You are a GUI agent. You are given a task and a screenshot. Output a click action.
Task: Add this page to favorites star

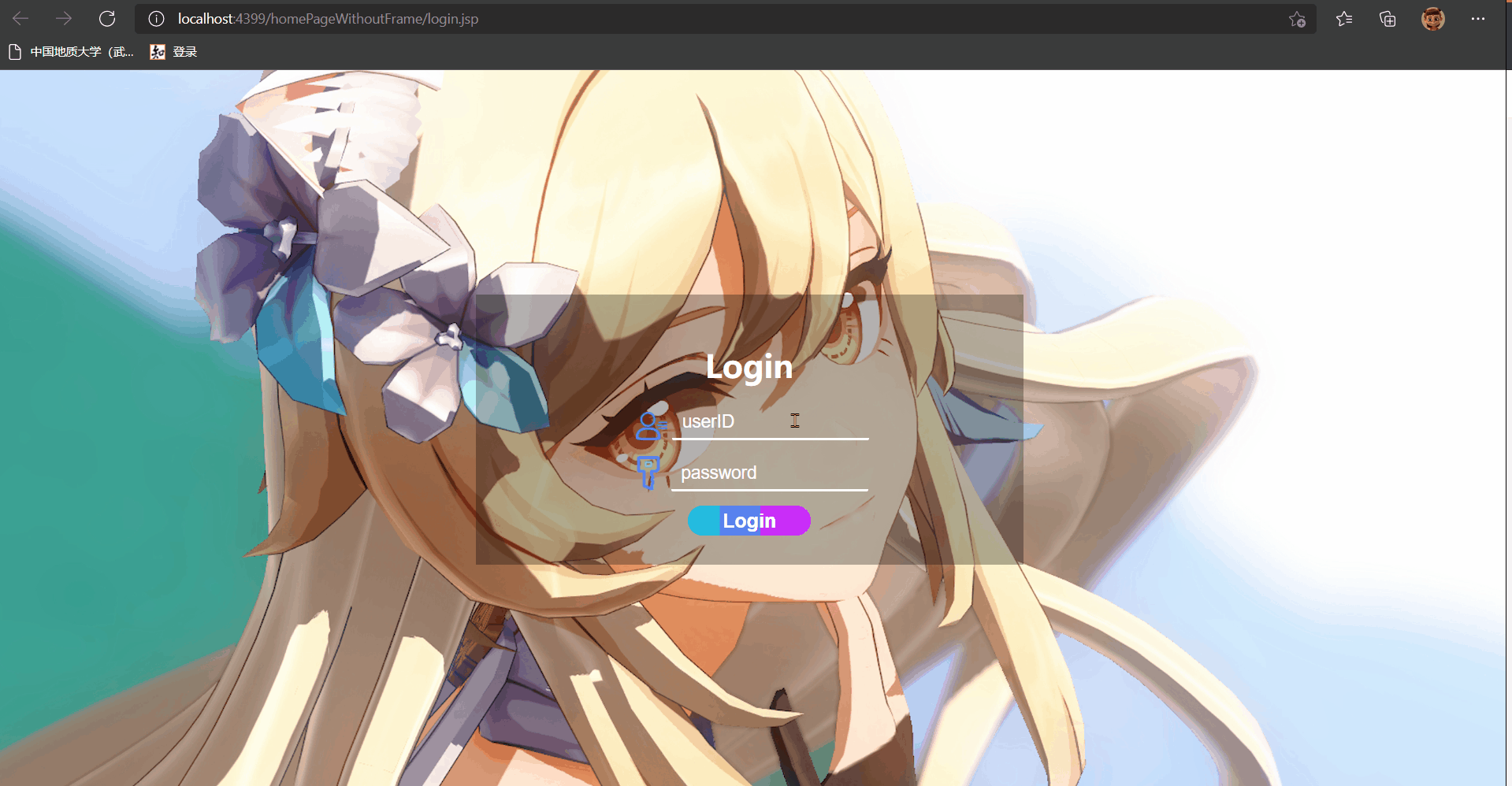[x=1297, y=19]
